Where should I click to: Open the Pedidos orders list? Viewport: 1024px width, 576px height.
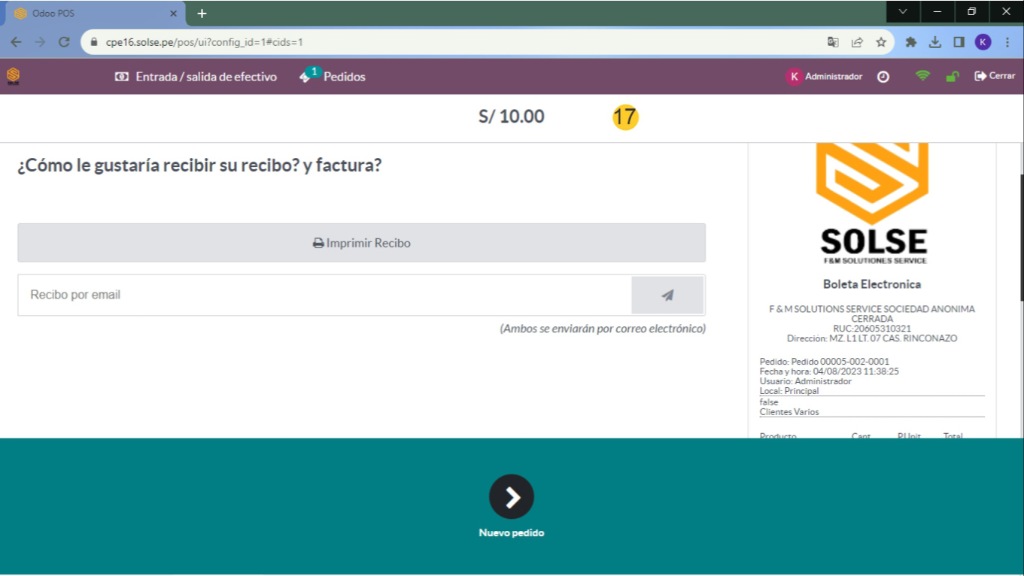point(333,76)
